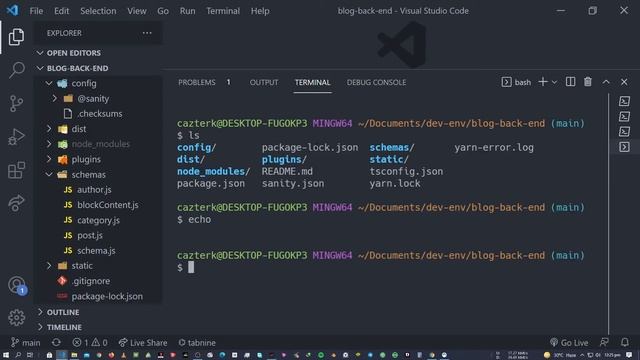Start Live Share from status bar
Viewport: 640px width, 360px height.
[x=143, y=342]
